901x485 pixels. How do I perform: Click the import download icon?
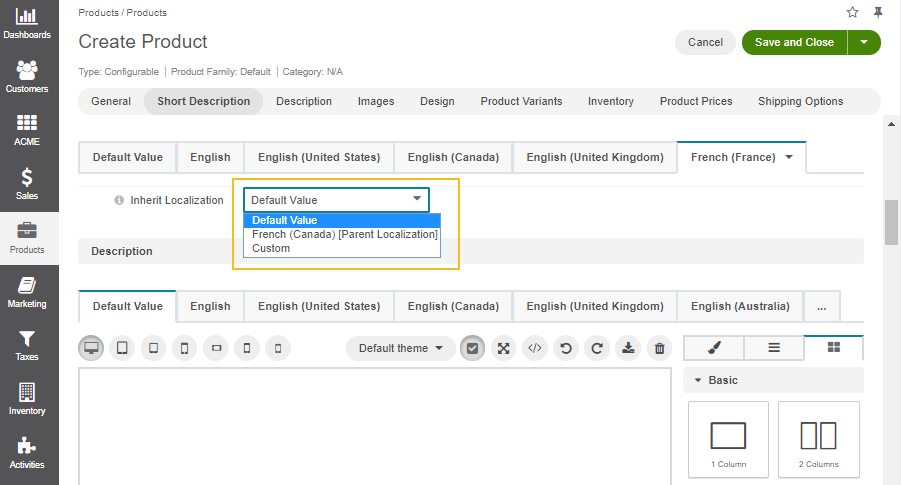click(x=628, y=348)
